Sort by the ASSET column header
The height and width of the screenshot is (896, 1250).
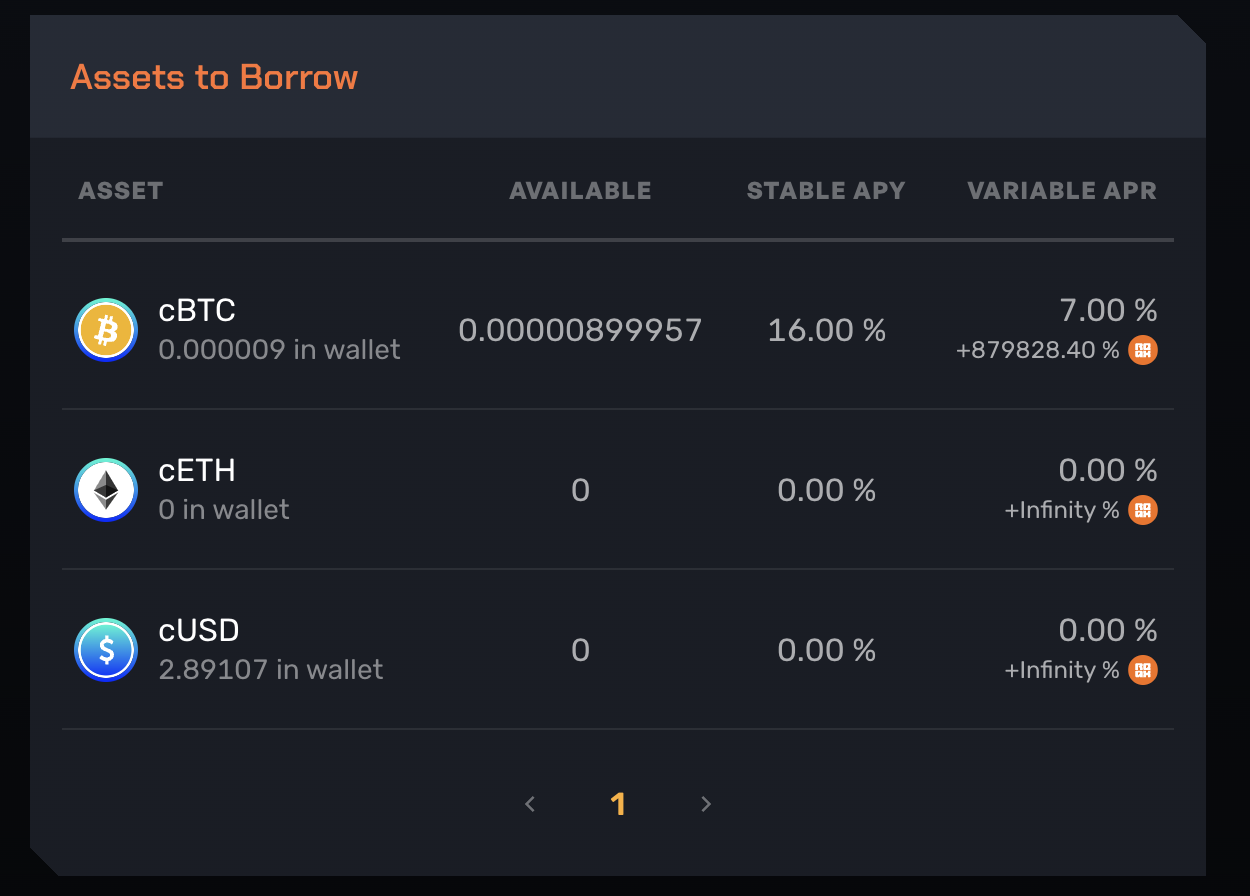(x=121, y=191)
